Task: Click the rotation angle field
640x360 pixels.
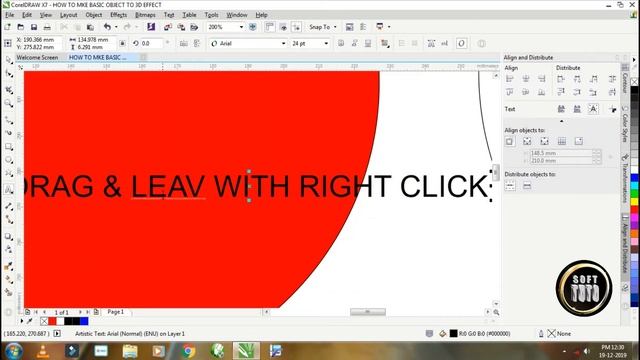Action: click(151, 43)
